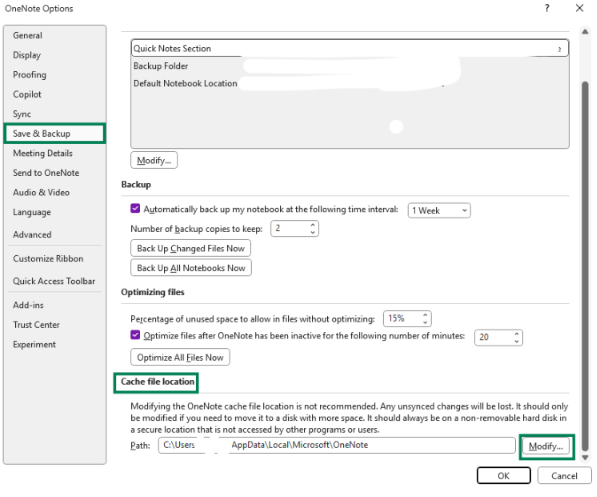Open Quick Access Toolbar settings
597x497 pixels.
[54, 281]
